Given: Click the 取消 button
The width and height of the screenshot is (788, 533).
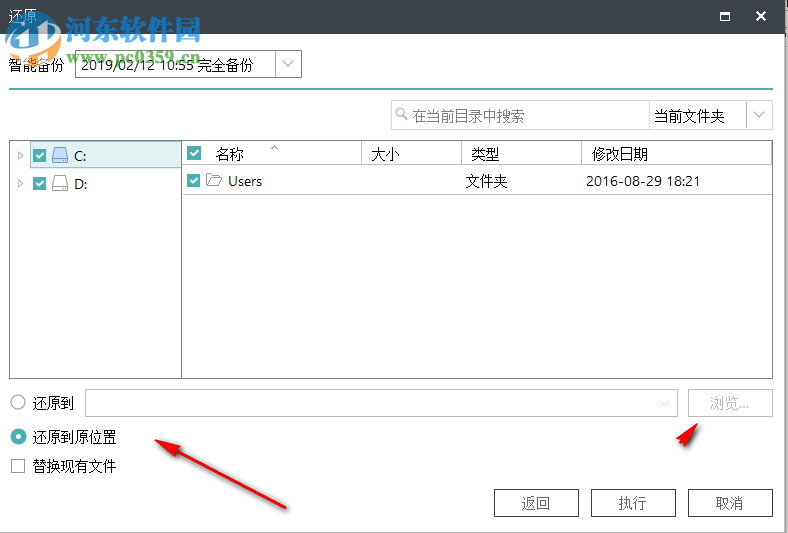Looking at the screenshot, I should [730, 503].
